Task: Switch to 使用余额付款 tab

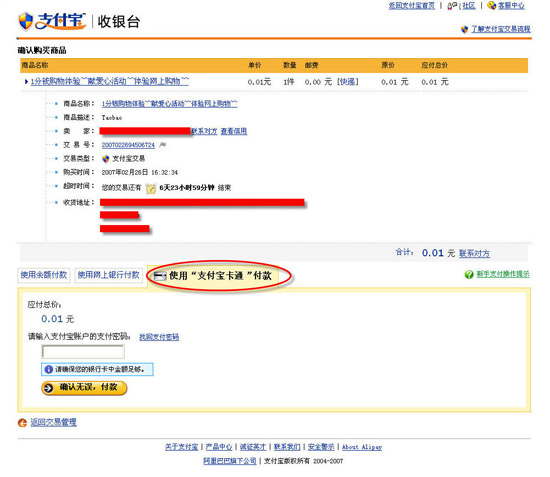Action: point(44,275)
